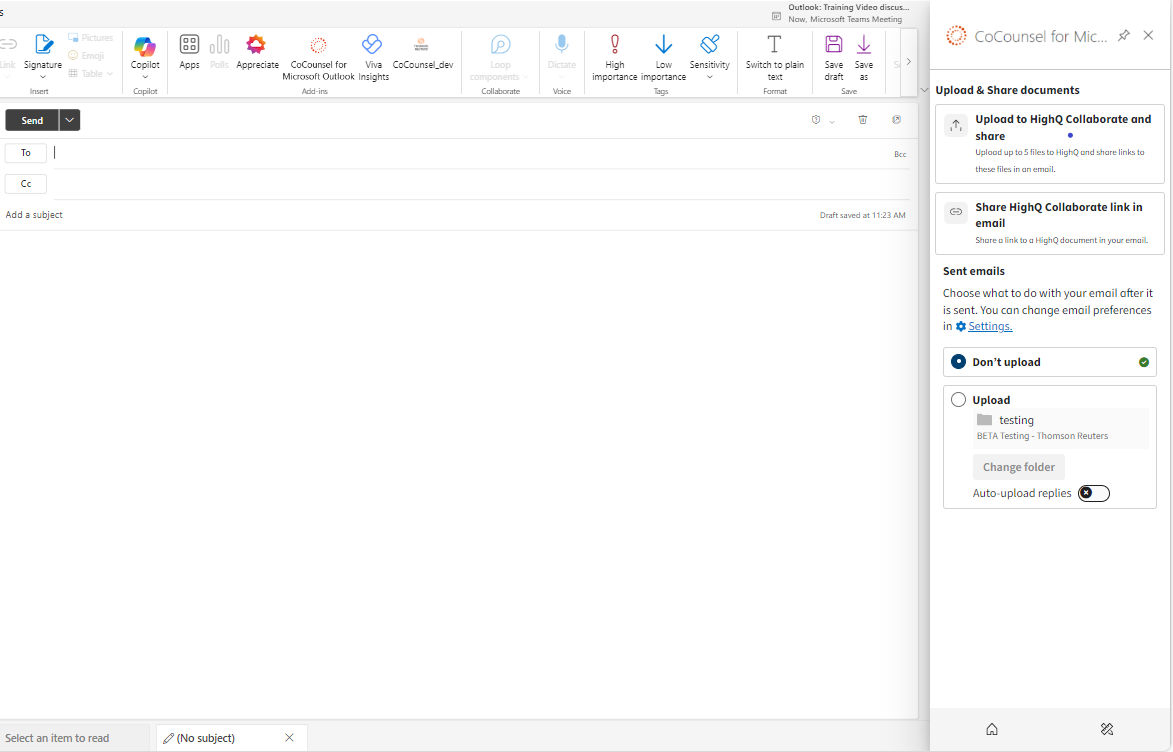Click Share HighQ Collaborate link in email

pos(1050,224)
